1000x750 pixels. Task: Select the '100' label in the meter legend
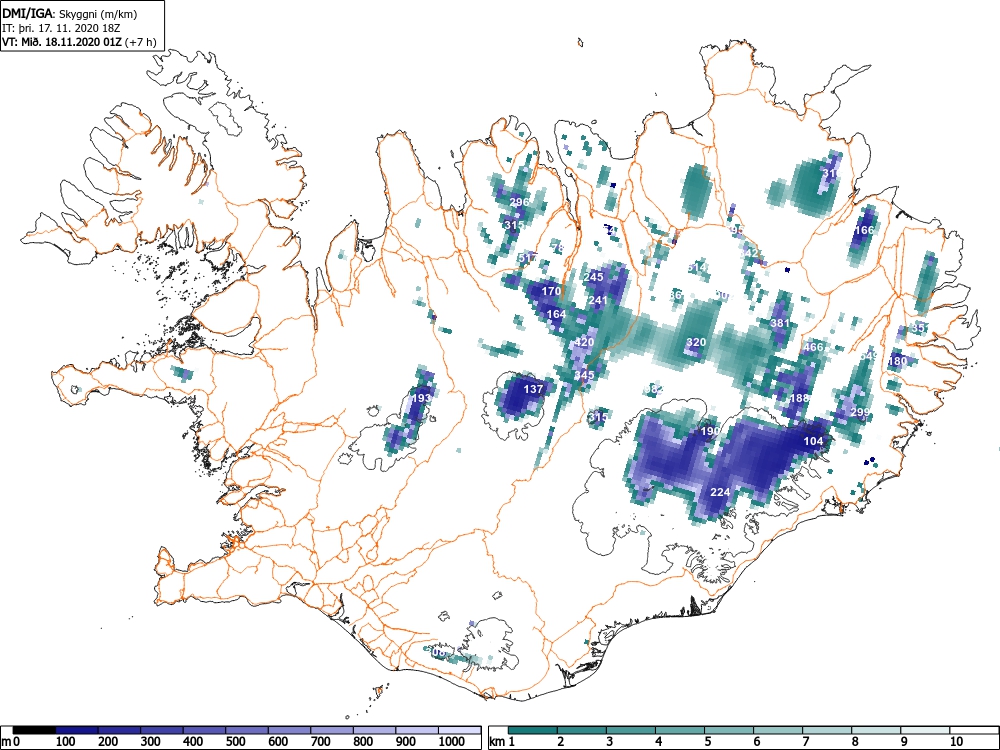pyautogui.click(x=66, y=741)
